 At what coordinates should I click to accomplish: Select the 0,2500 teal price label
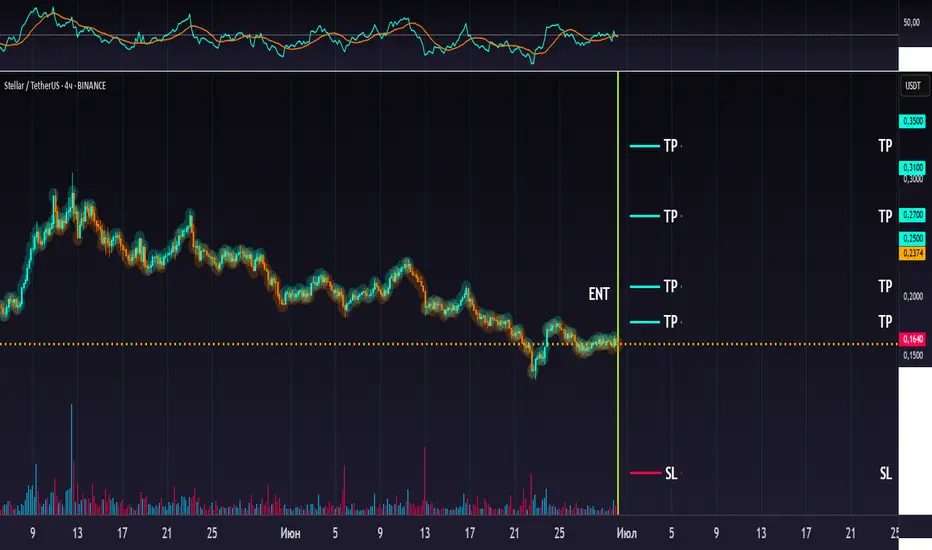tap(912, 238)
